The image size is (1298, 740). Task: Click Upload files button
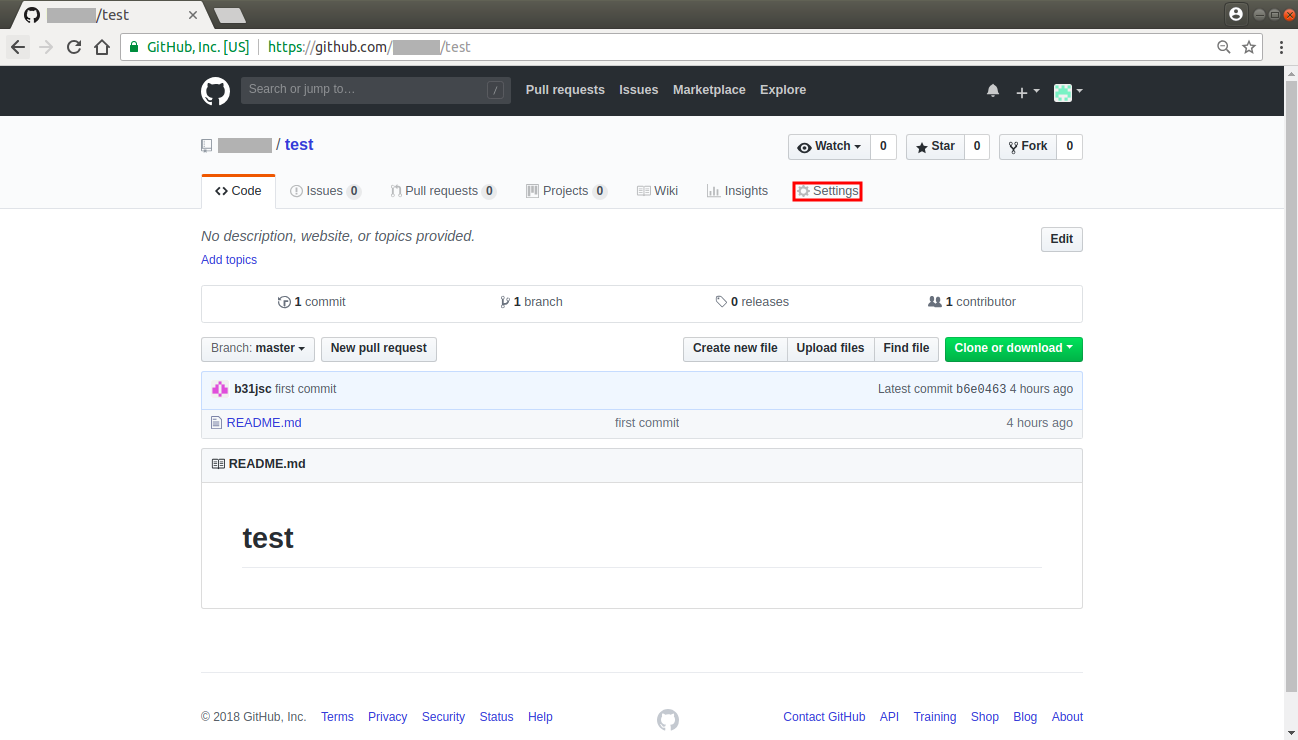pos(830,349)
